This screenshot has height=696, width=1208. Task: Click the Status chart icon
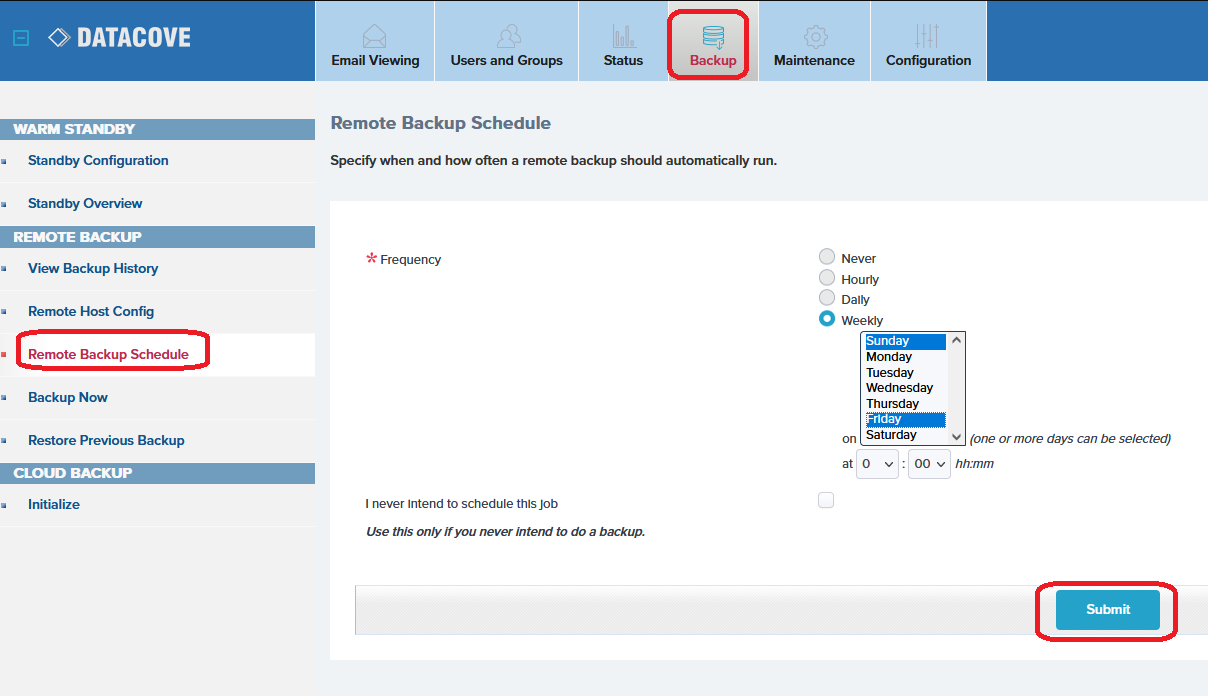click(x=623, y=37)
